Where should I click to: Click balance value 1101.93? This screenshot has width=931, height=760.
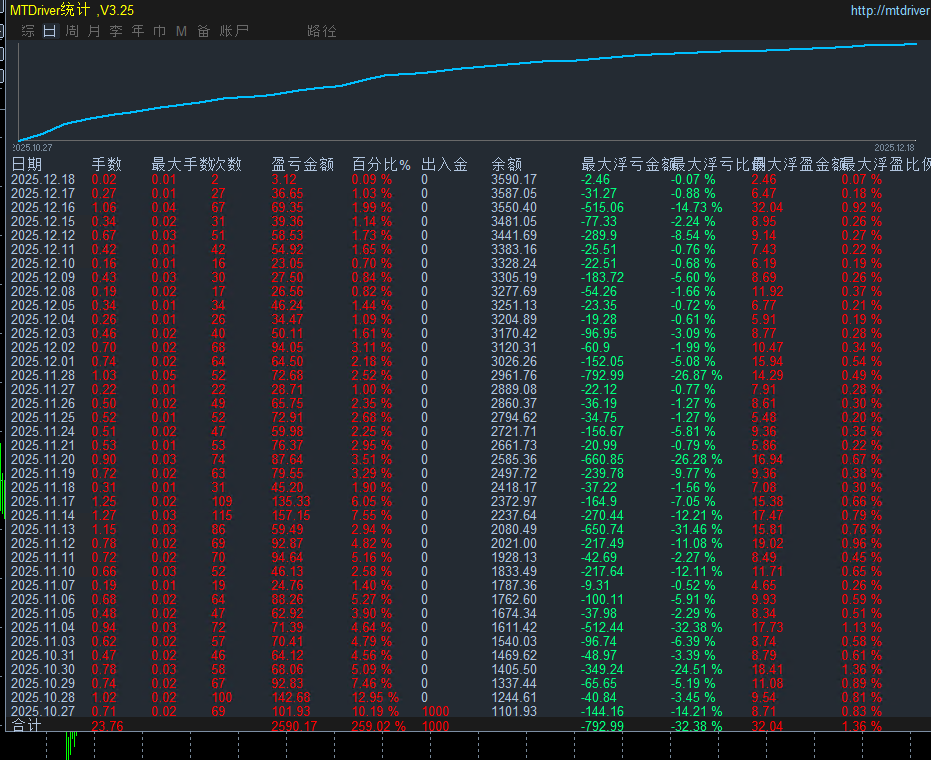tap(514, 711)
